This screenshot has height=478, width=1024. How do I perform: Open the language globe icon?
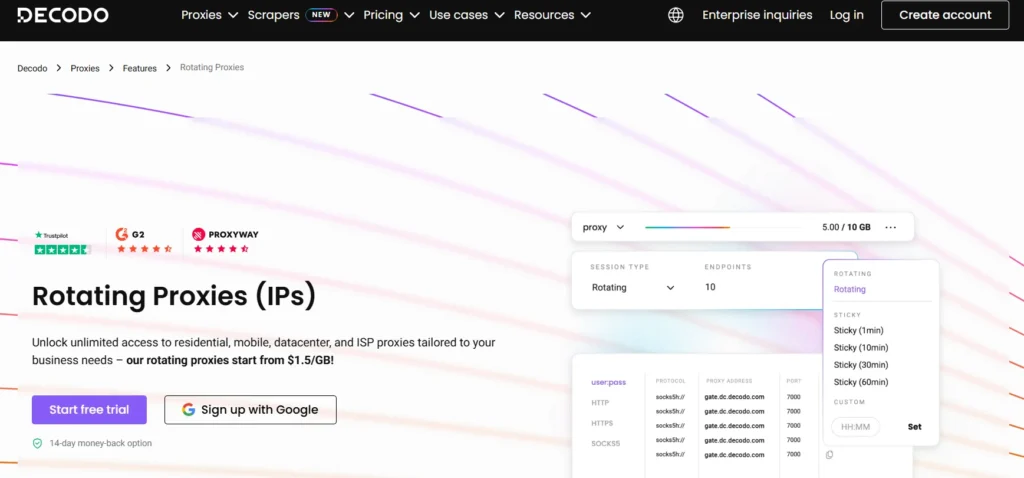click(x=676, y=15)
